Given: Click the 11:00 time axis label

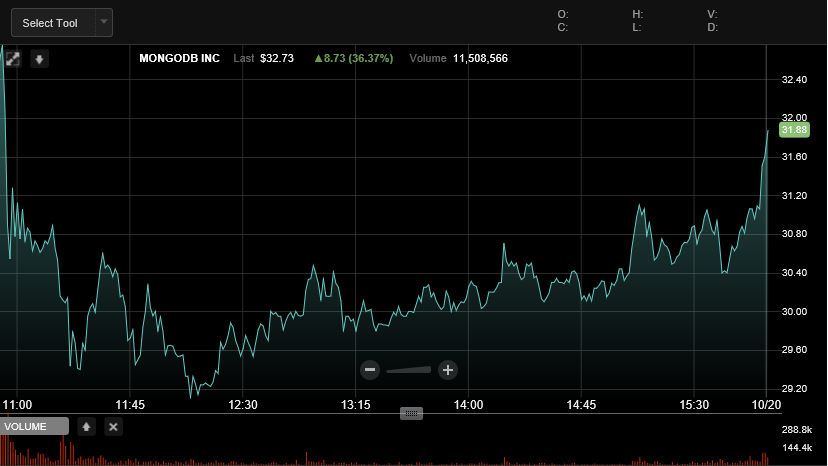Looking at the screenshot, I should tap(17, 405).
